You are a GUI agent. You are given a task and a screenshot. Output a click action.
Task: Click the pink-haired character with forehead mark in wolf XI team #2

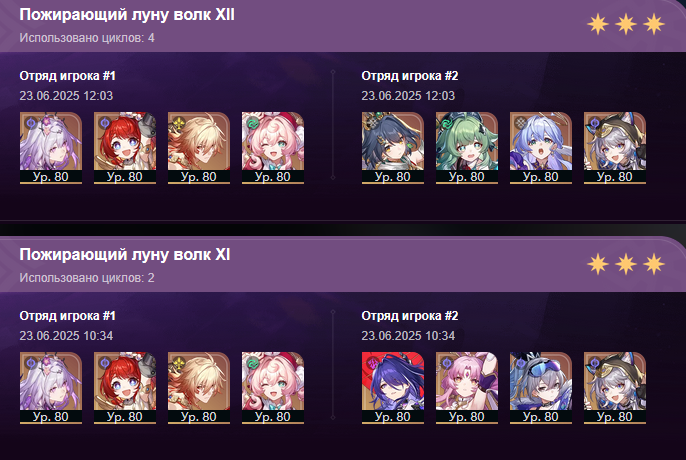(467, 387)
